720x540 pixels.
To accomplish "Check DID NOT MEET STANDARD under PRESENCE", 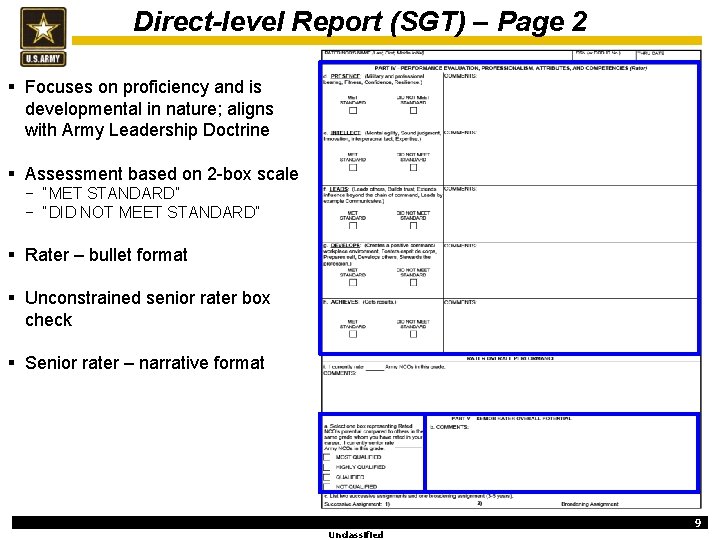I will coord(413,111).
